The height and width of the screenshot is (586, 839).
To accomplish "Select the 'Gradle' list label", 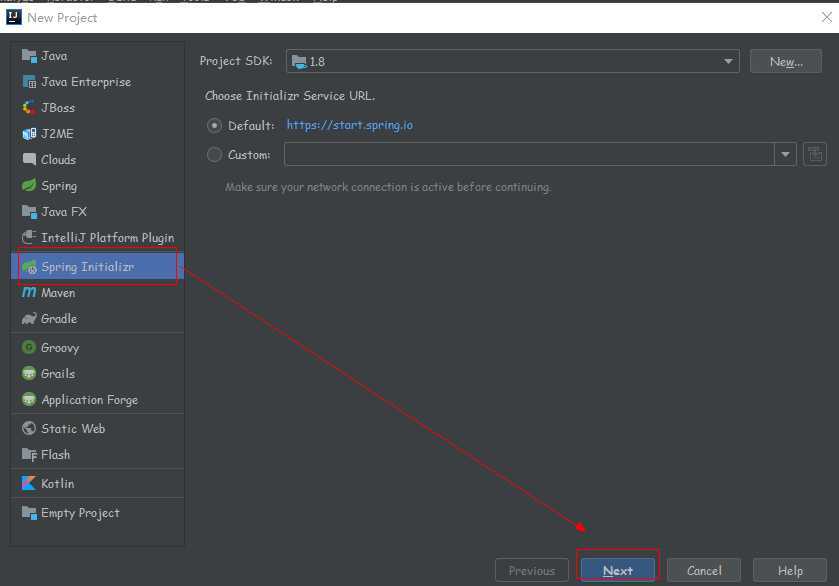I will (59, 318).
